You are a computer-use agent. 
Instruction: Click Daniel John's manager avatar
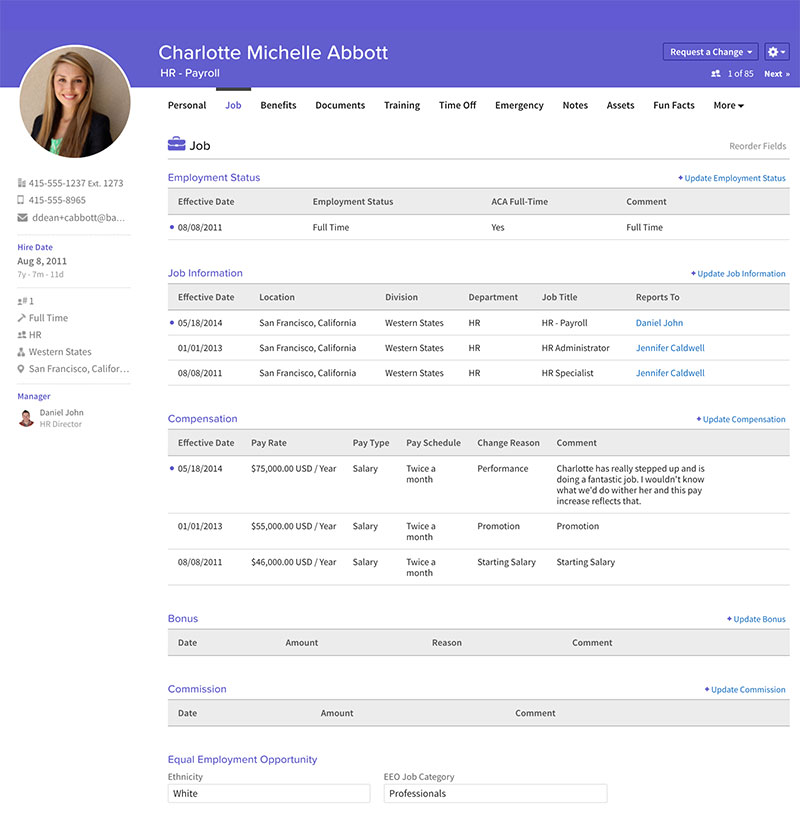[x=26, y=418]
